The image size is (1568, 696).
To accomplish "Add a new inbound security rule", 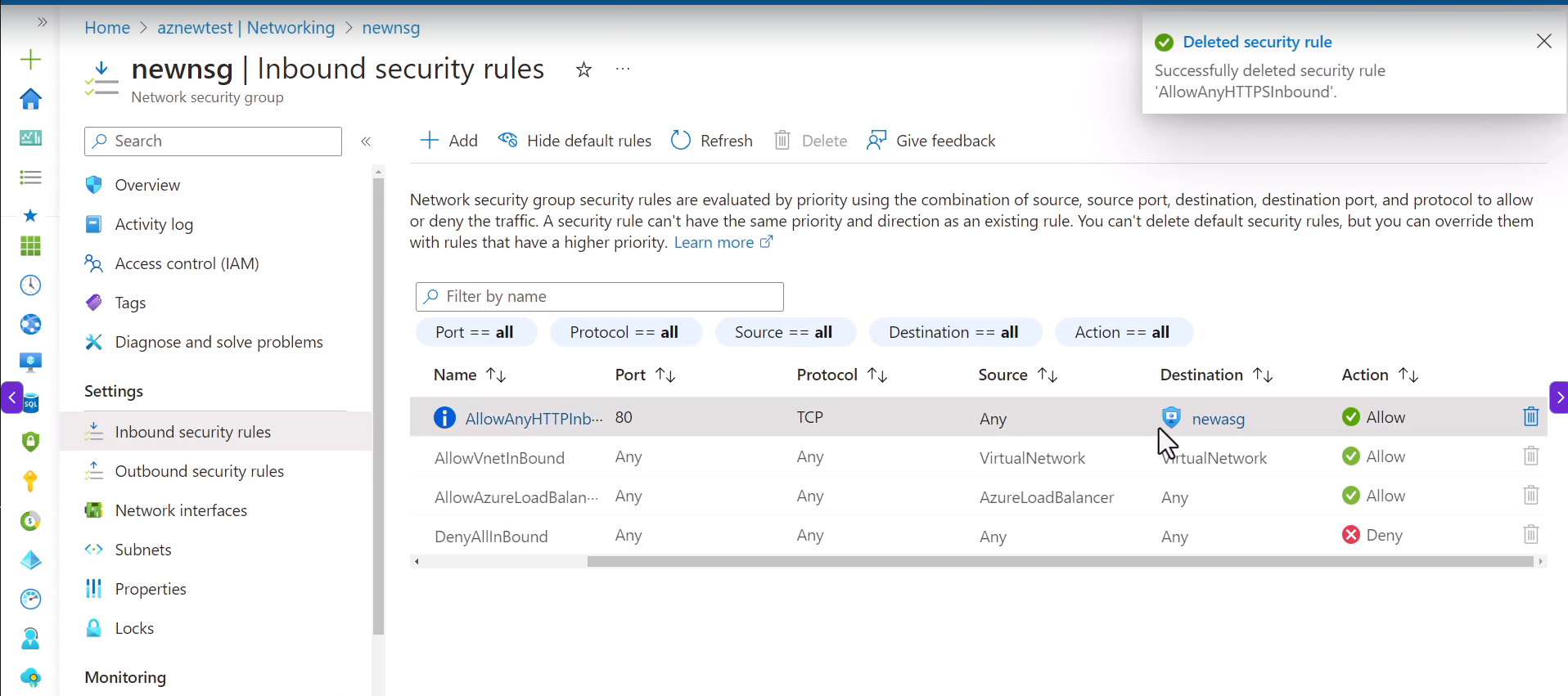I will pyautogui.click(x=448, y=141).
